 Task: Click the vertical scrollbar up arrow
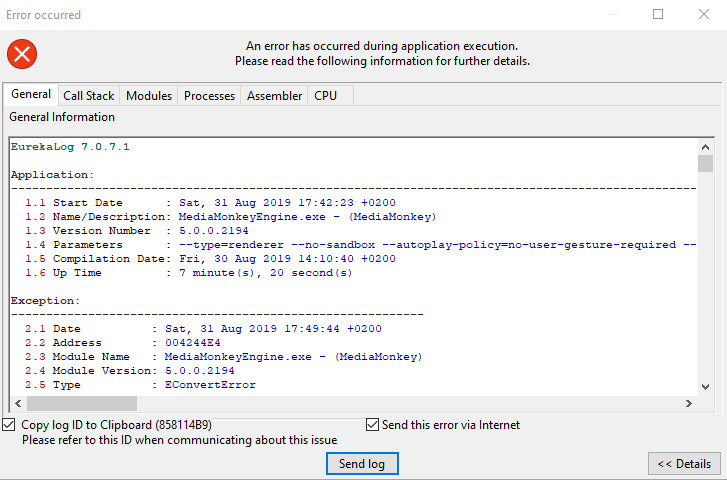705,146
